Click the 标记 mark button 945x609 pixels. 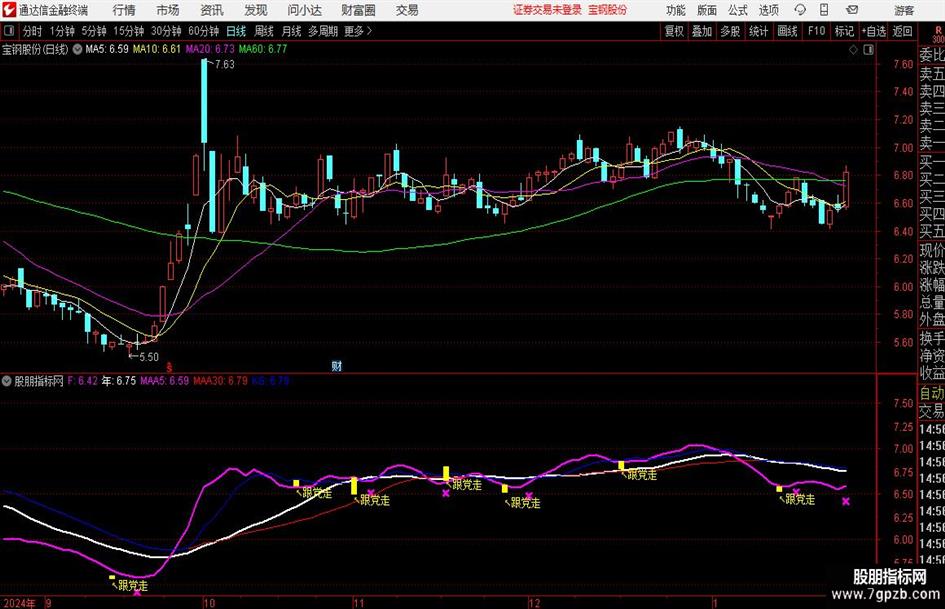[844, 31]
